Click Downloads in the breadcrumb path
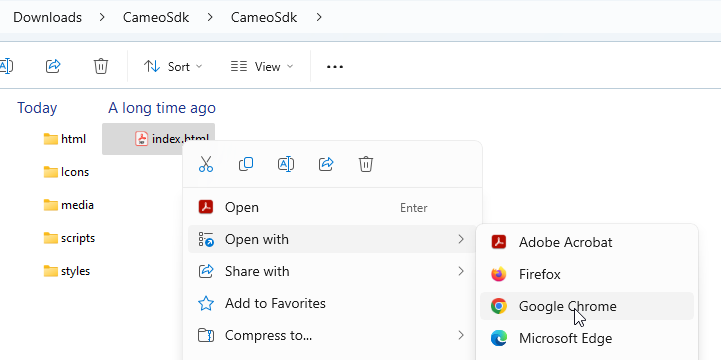The image size is (721, 360). 47,17
